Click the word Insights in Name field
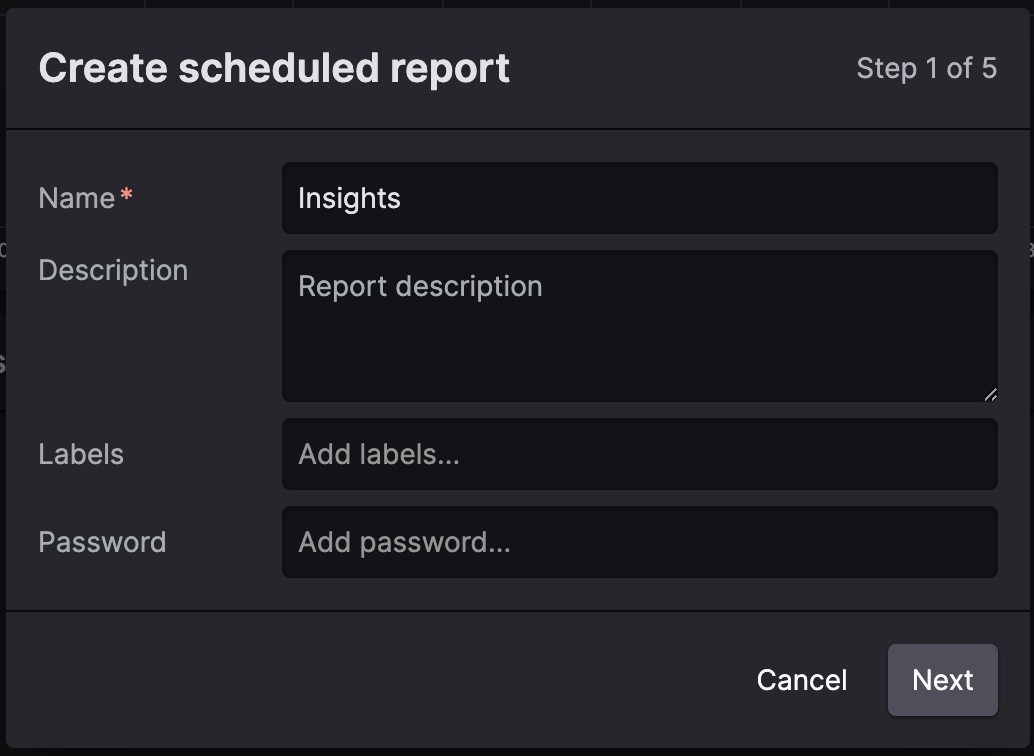This screenshot has width=1034, height=756. 349,198
